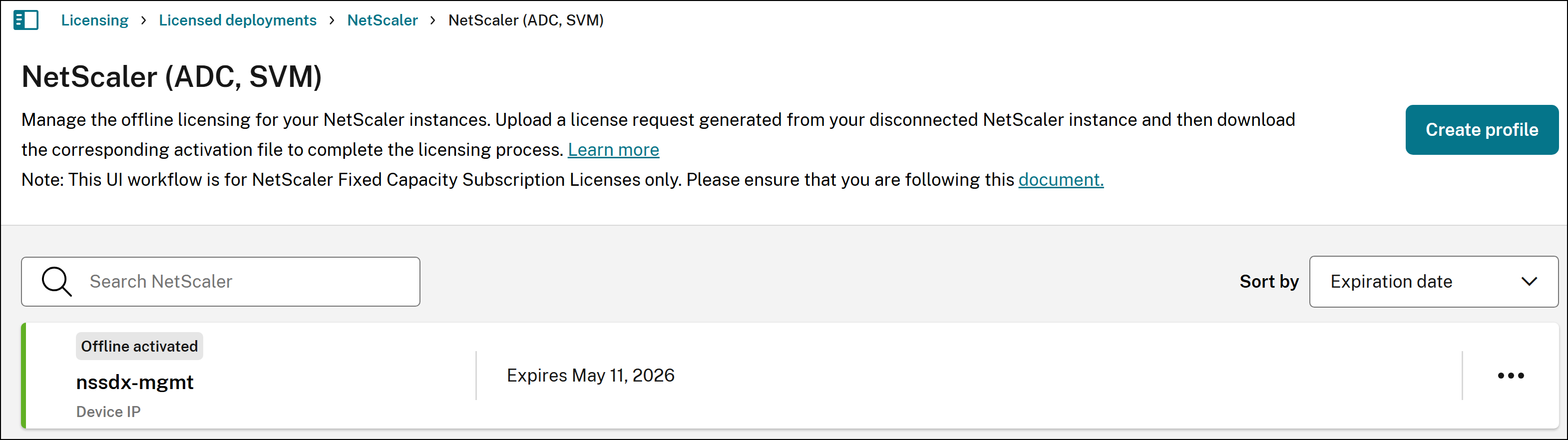
Task: Click the Create profile button
Action: click(1482, 130)
